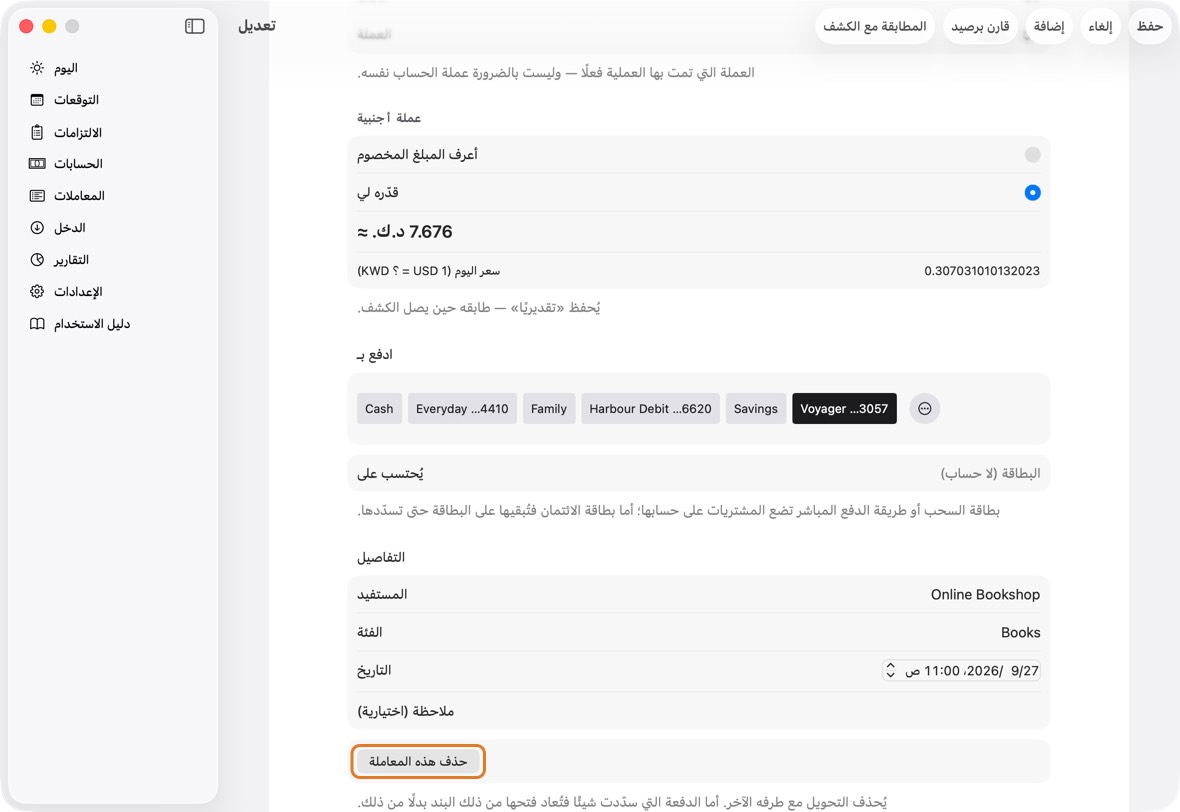This screenshot has height=812, width=1180.
Task: Choose the Cash account chip
Action: point(379,409)
